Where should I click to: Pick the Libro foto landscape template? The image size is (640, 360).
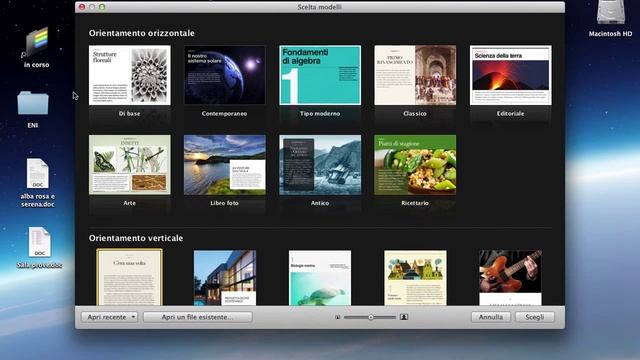pos(225,164)
